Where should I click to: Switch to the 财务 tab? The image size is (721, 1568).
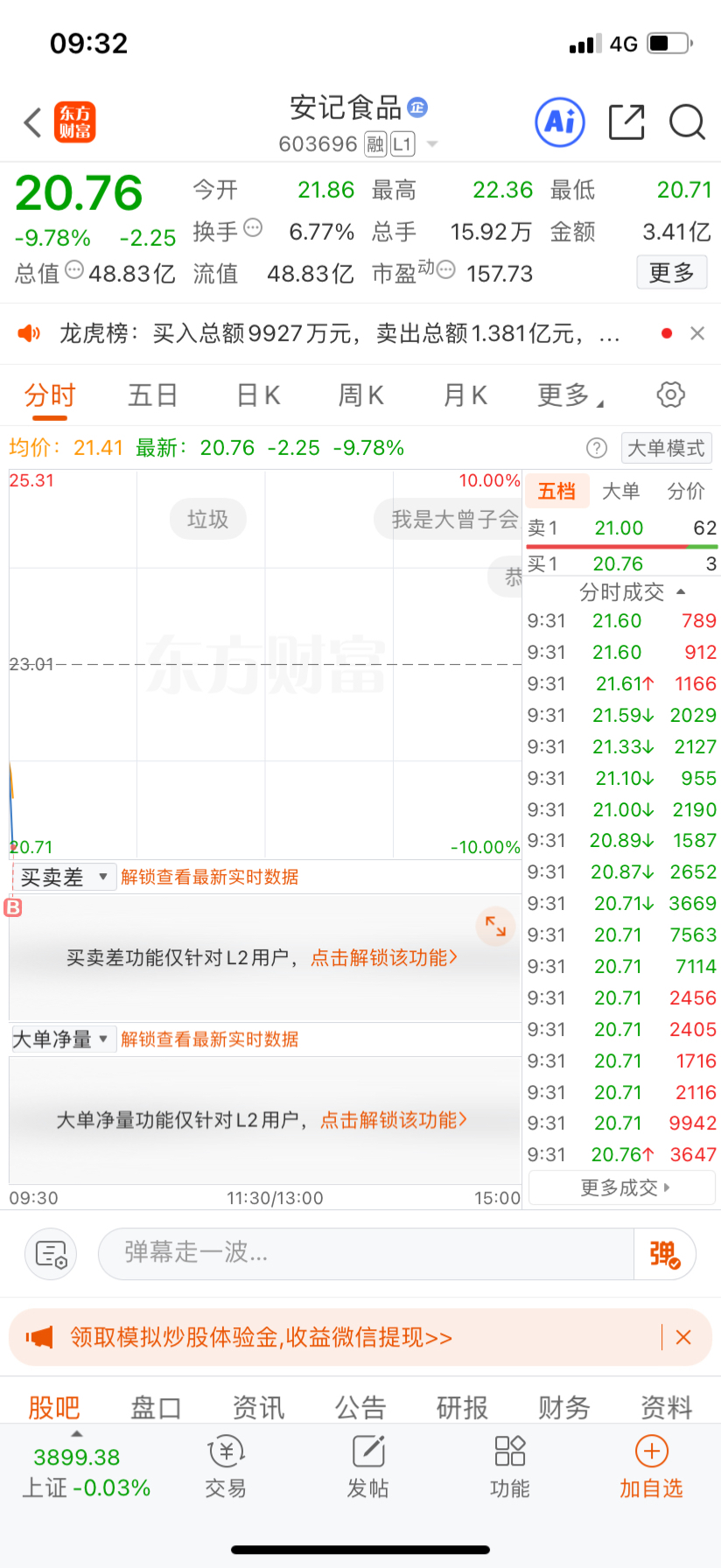(x=564, y=1407)
